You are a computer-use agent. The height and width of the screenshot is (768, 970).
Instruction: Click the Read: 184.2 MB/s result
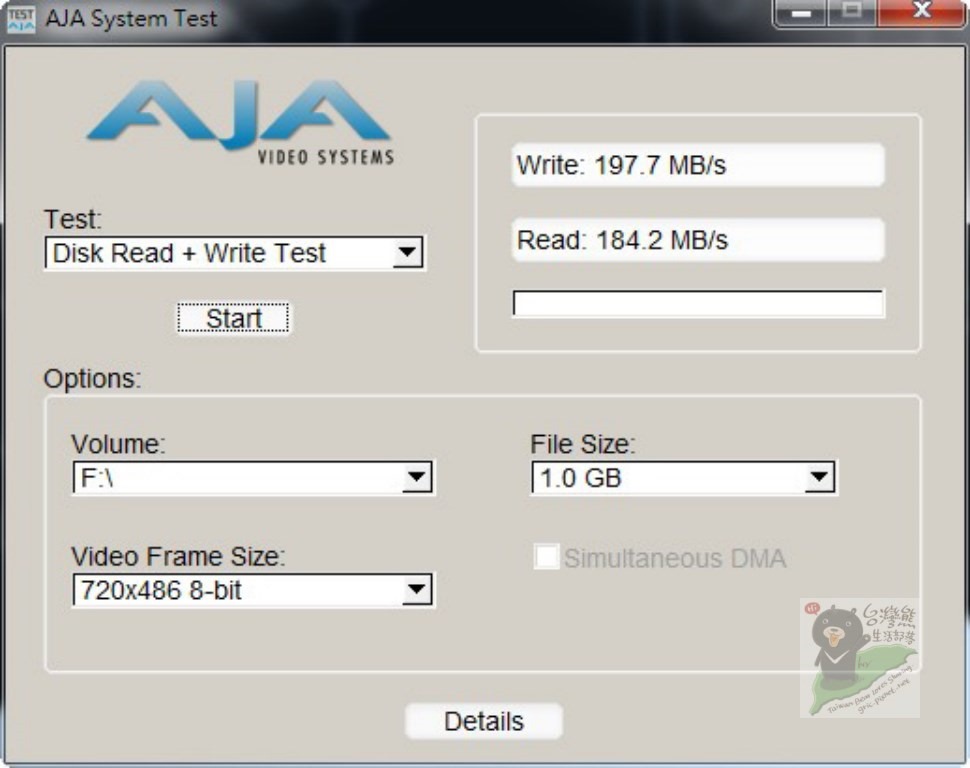click(x=698, y=240)
